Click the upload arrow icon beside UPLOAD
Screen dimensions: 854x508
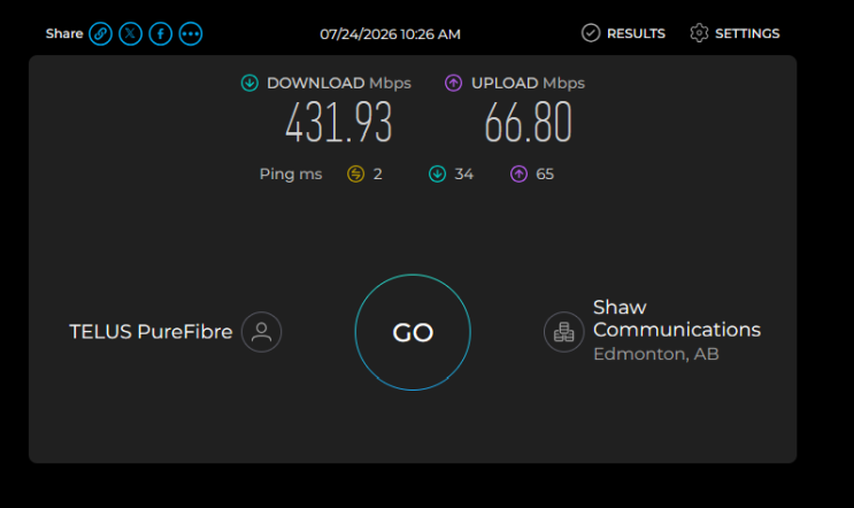click(454, 83)
